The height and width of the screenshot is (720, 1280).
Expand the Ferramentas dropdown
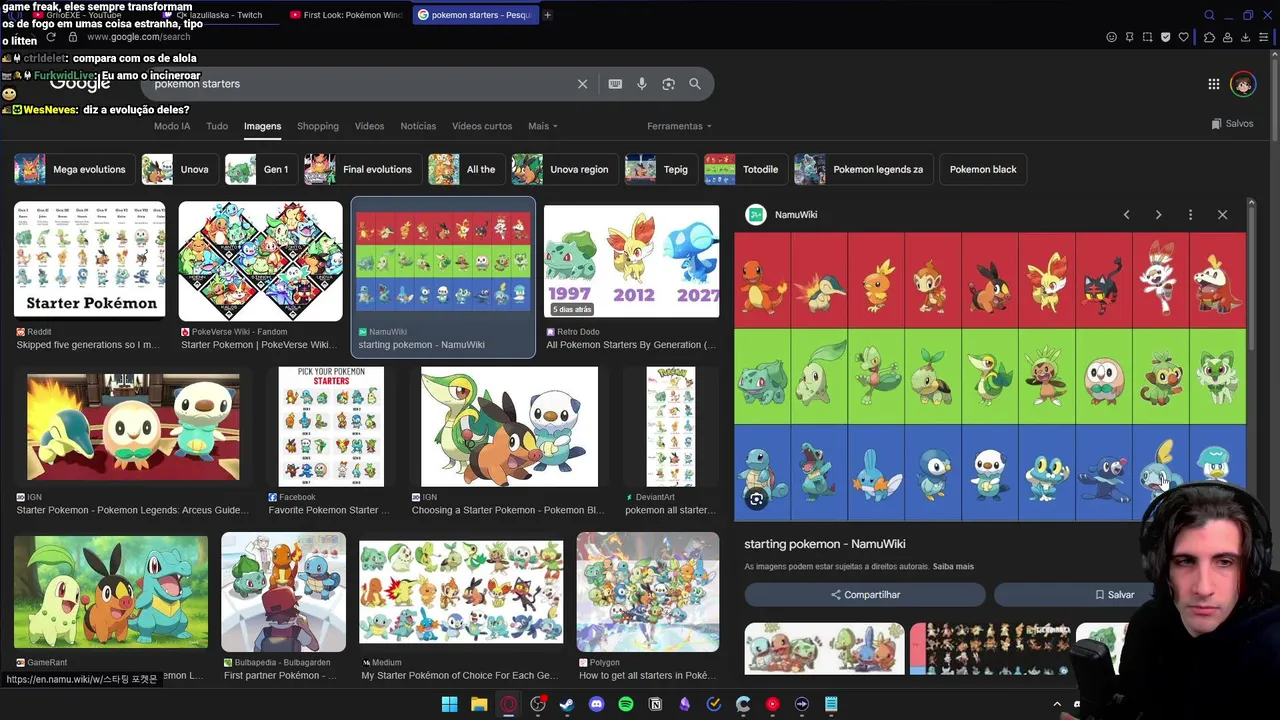point(680,126)
